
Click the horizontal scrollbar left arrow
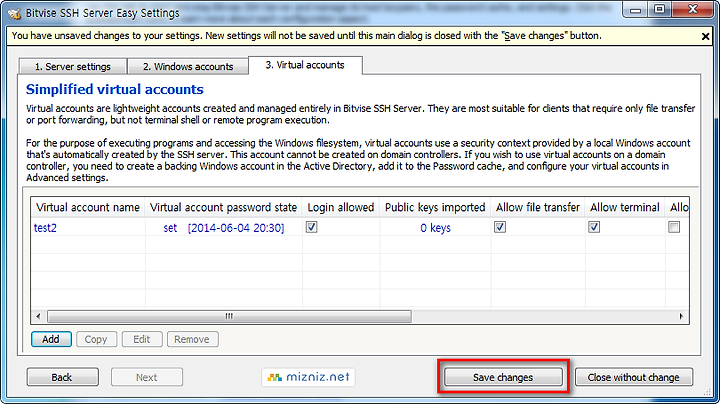click(x=39, y=316)
